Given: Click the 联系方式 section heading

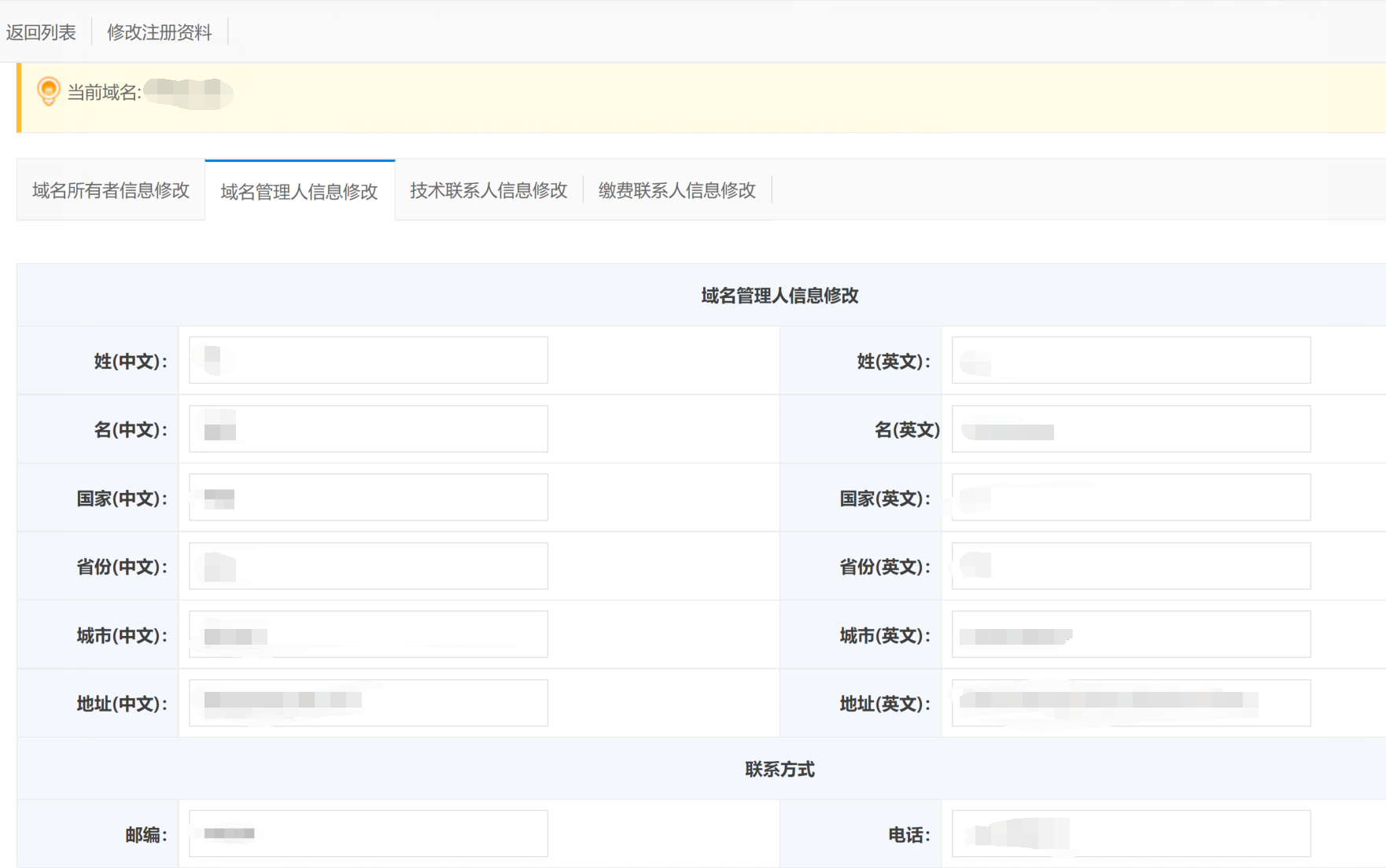Looking at the screenshot, I should point(780,769).
